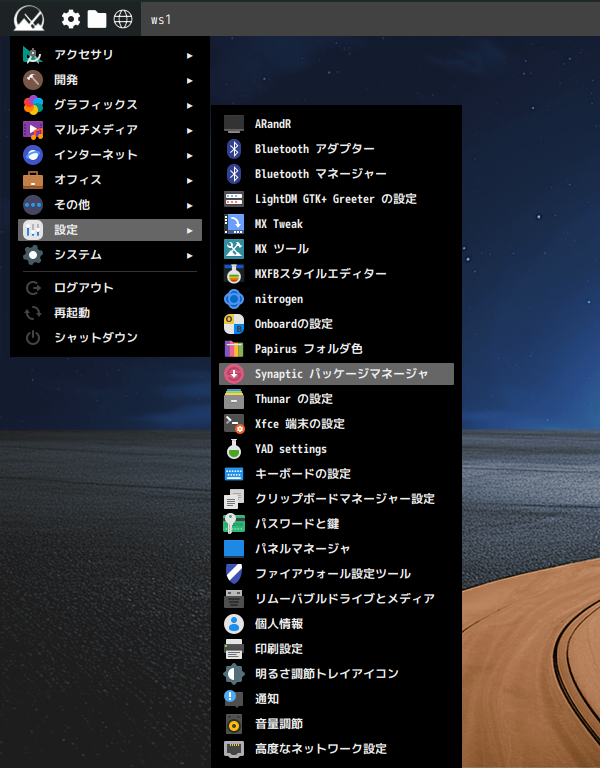This screenshot has height=768, width=600.
Task: Click the Xfce terminal settings icon
Action: click(234, 424)
